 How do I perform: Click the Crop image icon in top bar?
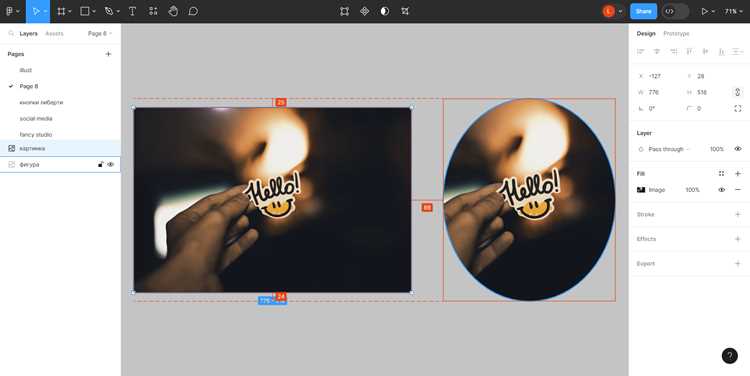(405, 11)
